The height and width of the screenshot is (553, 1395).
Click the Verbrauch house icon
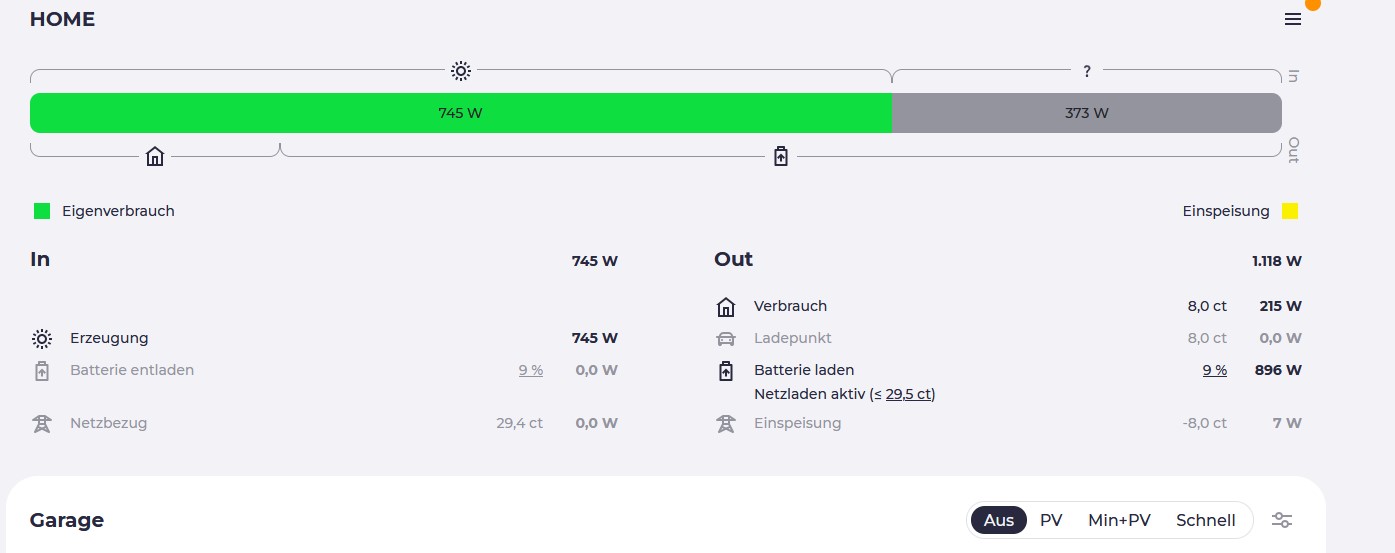point(726,307)
